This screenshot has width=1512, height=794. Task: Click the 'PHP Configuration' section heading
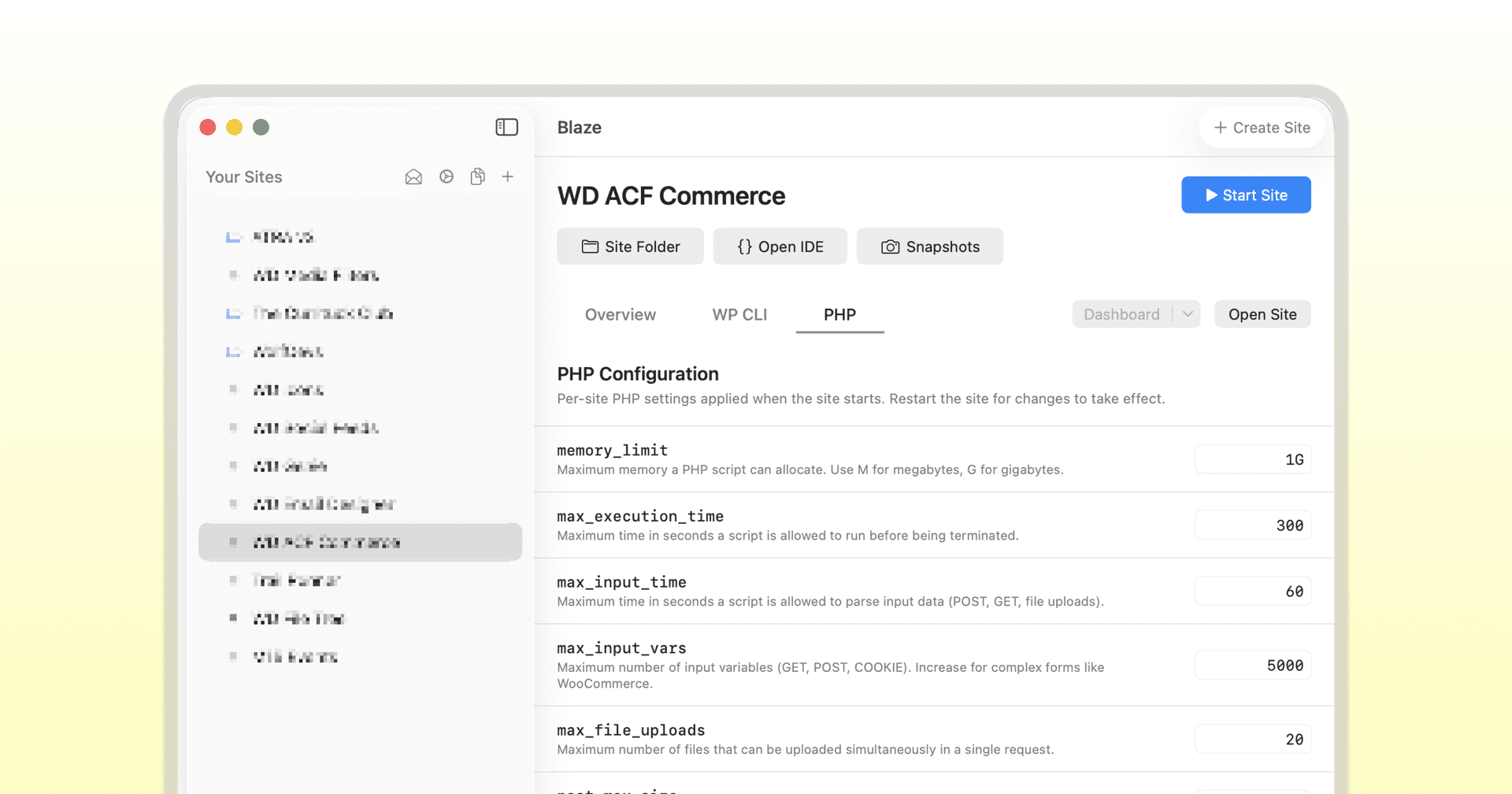click(x=638, y=374)
